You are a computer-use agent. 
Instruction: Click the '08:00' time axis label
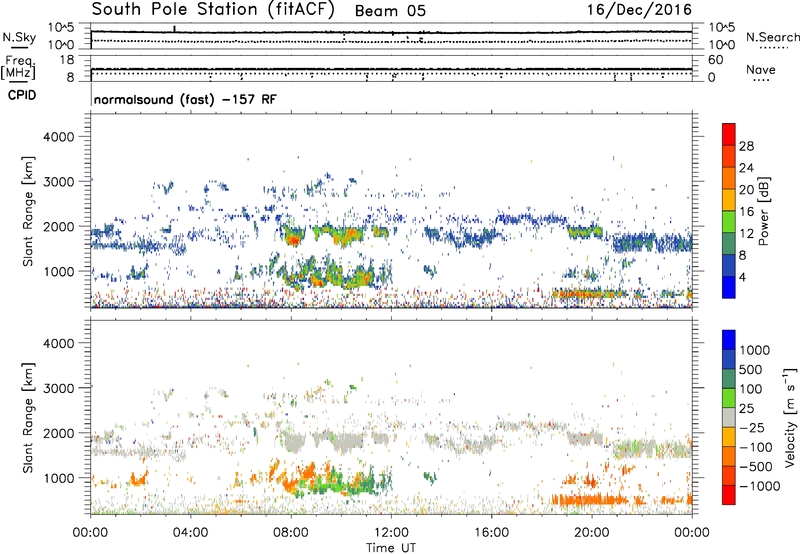pyautogui.click(x=291, y=533)
